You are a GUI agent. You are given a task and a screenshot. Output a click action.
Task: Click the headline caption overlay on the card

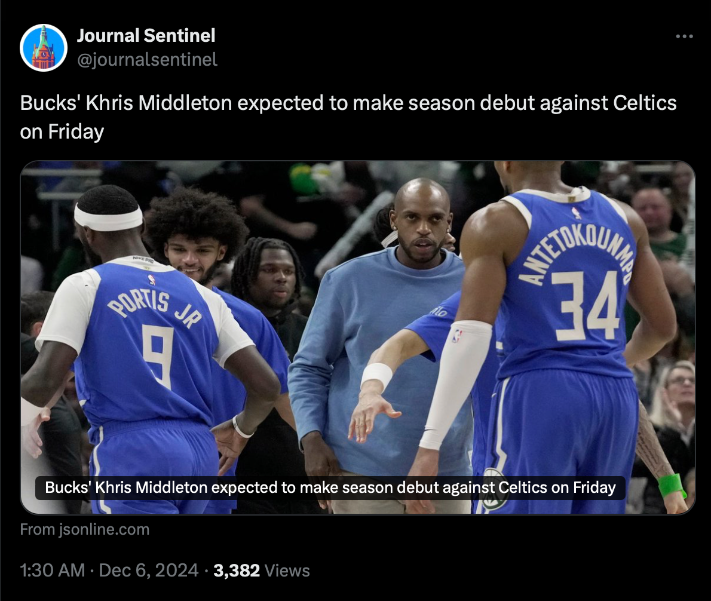pyautogui.click(x=330, y=488)
